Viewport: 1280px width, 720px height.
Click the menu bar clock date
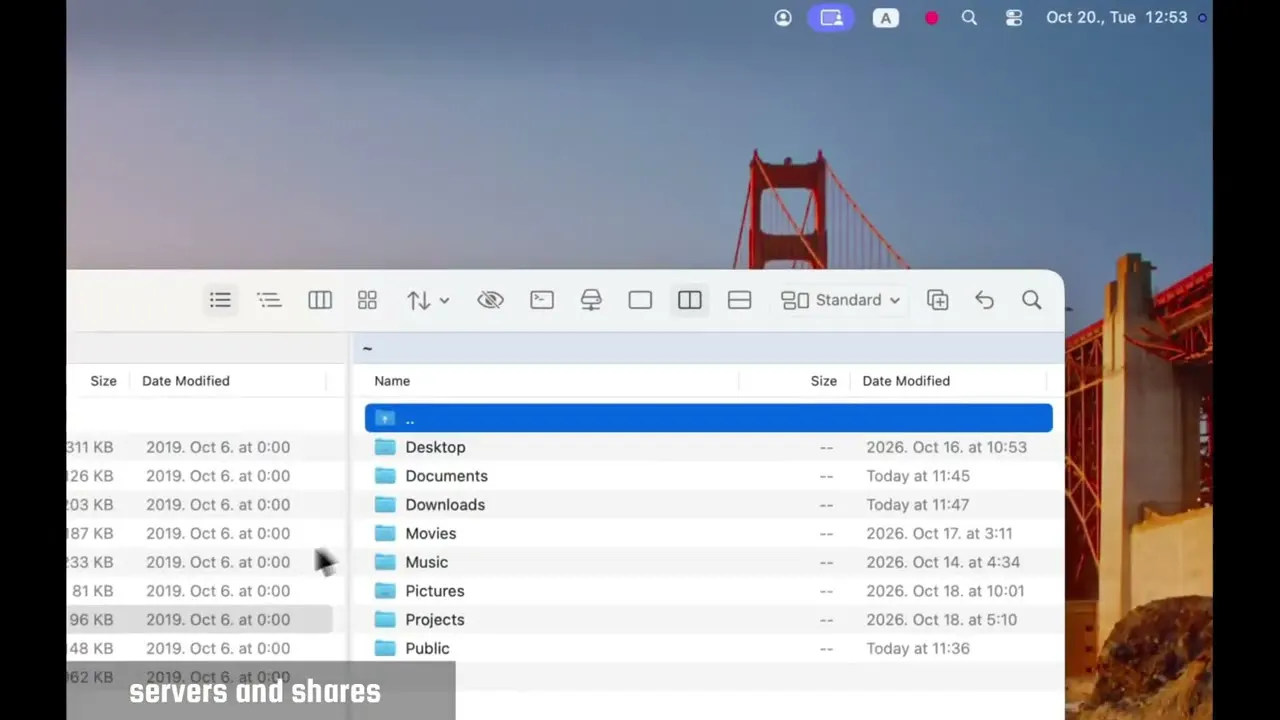[1116, 18]
